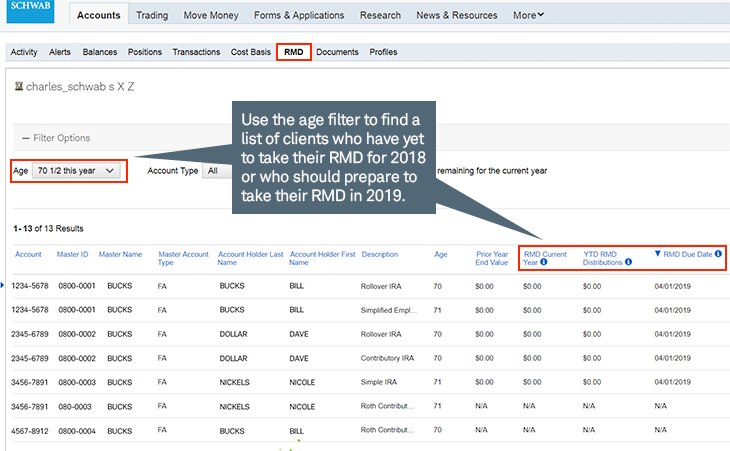
Task: Click the info icon beside RMD Due Date
Action: click(718, 254)
